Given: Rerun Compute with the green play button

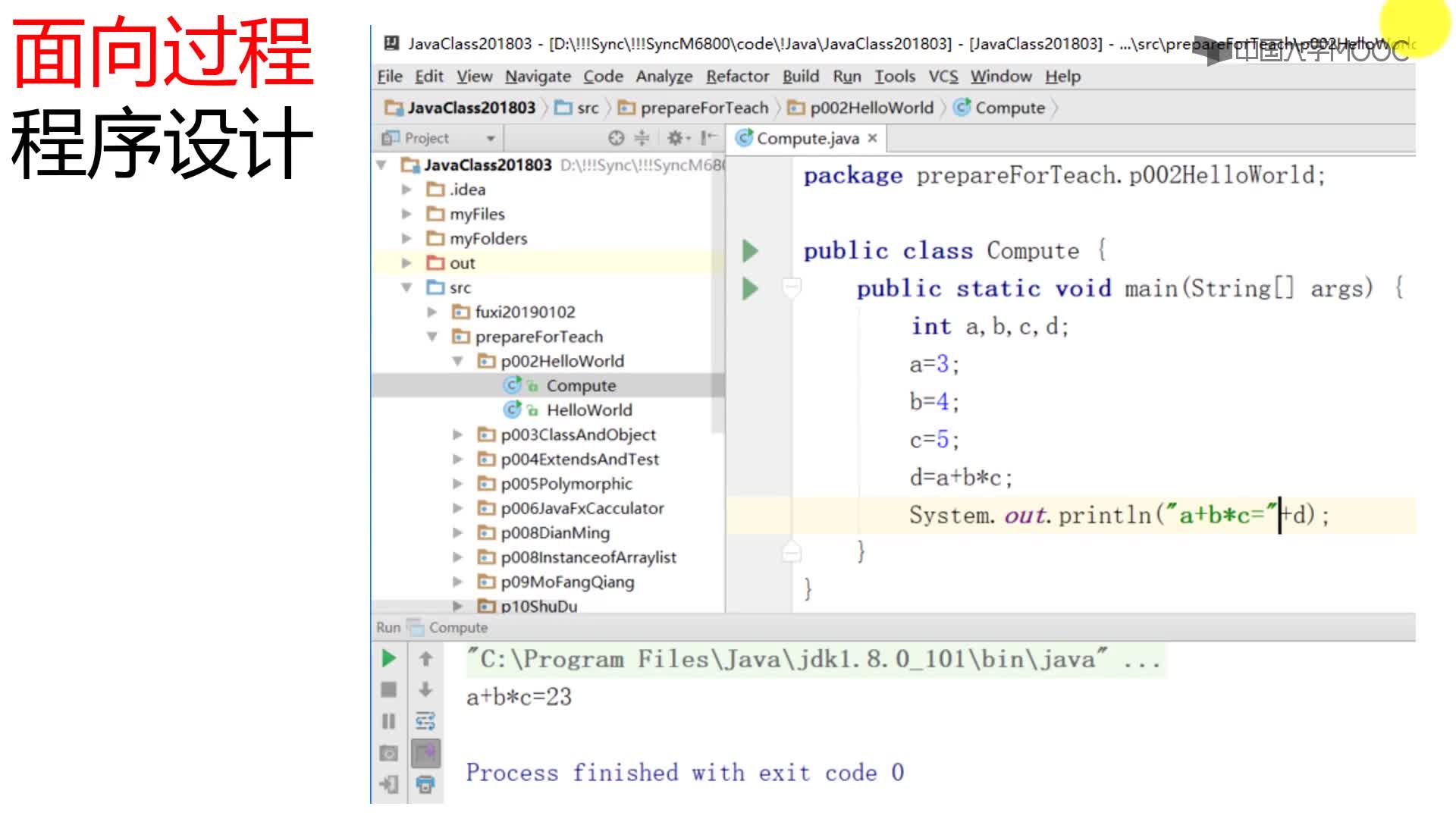Looking at the screenshot, I should (x=389, y=658).
